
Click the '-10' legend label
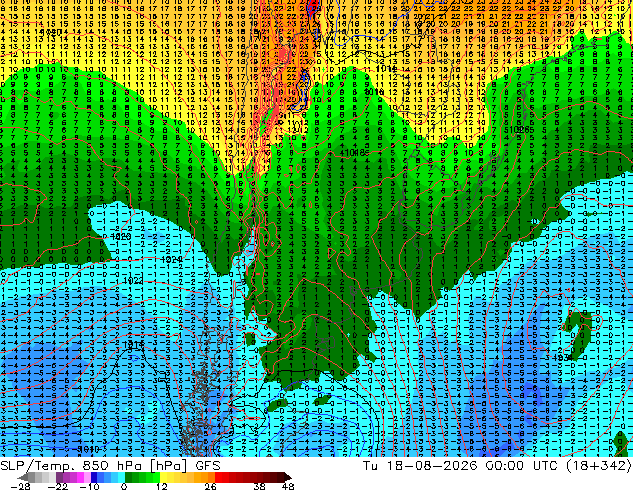click(x=89, y=486)
